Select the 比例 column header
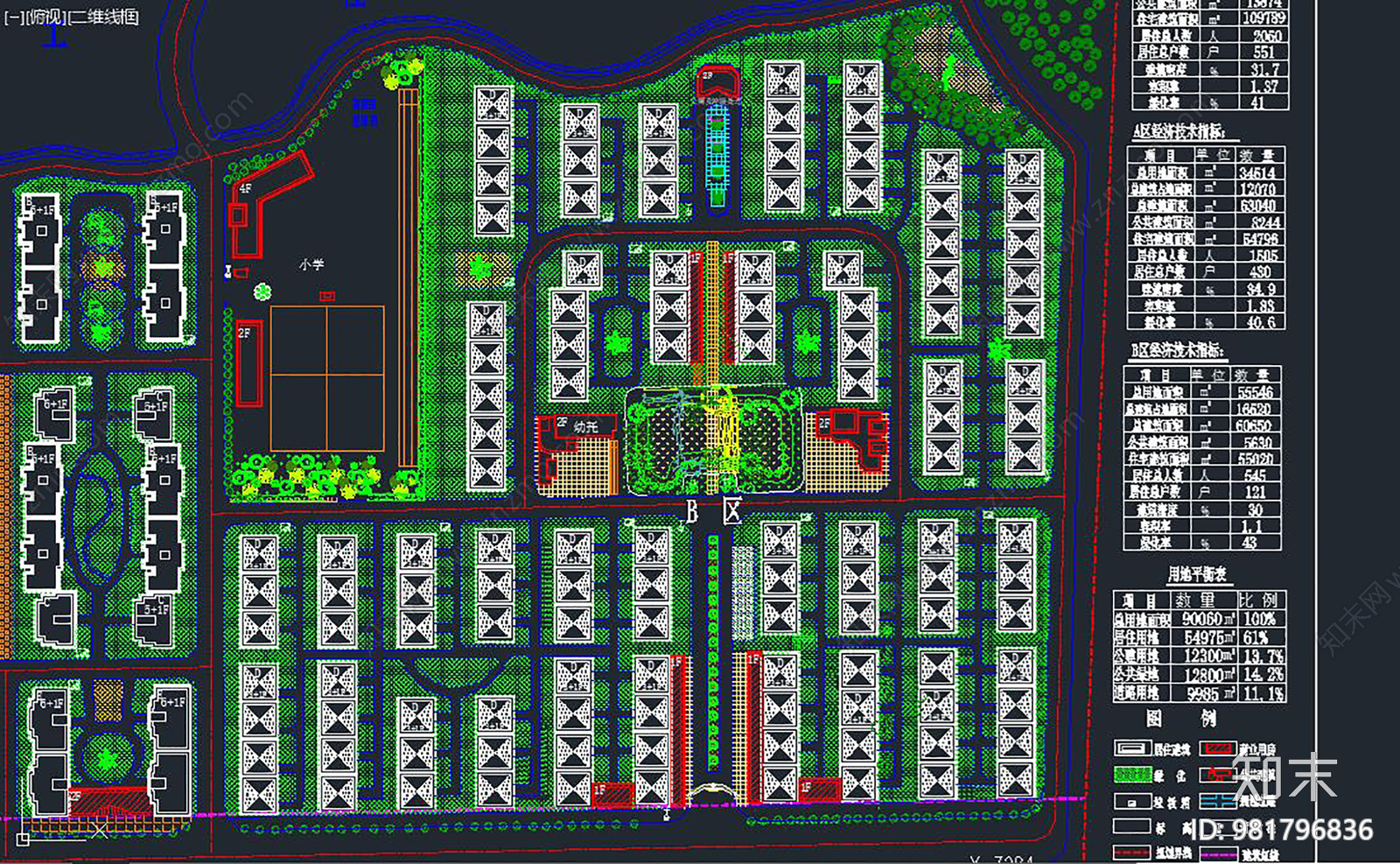The width and height of the screenshot is (1400, 864). pos(1257,601)
